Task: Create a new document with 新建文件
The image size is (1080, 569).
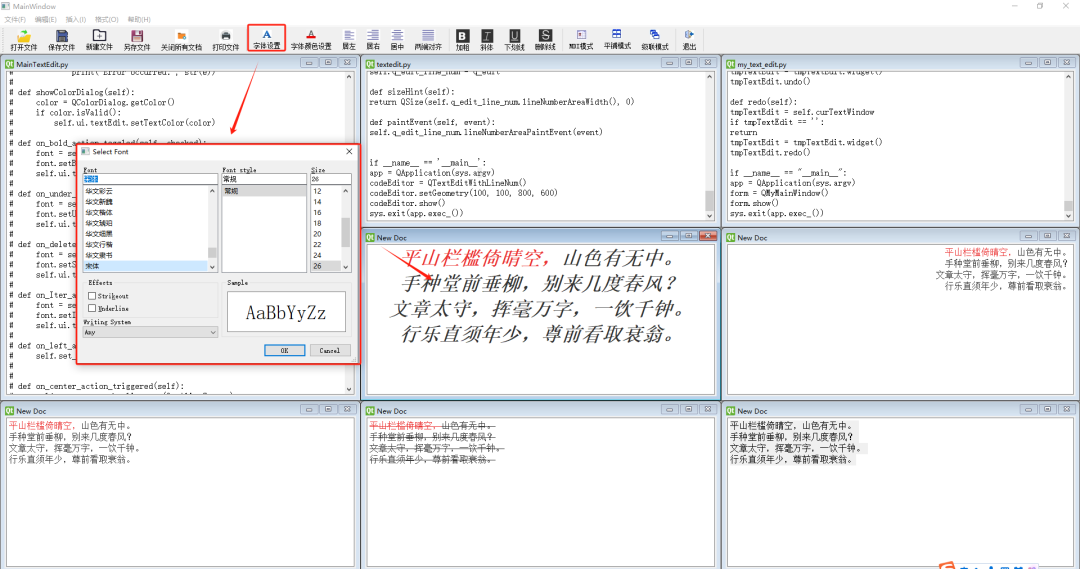Action: 99,40
